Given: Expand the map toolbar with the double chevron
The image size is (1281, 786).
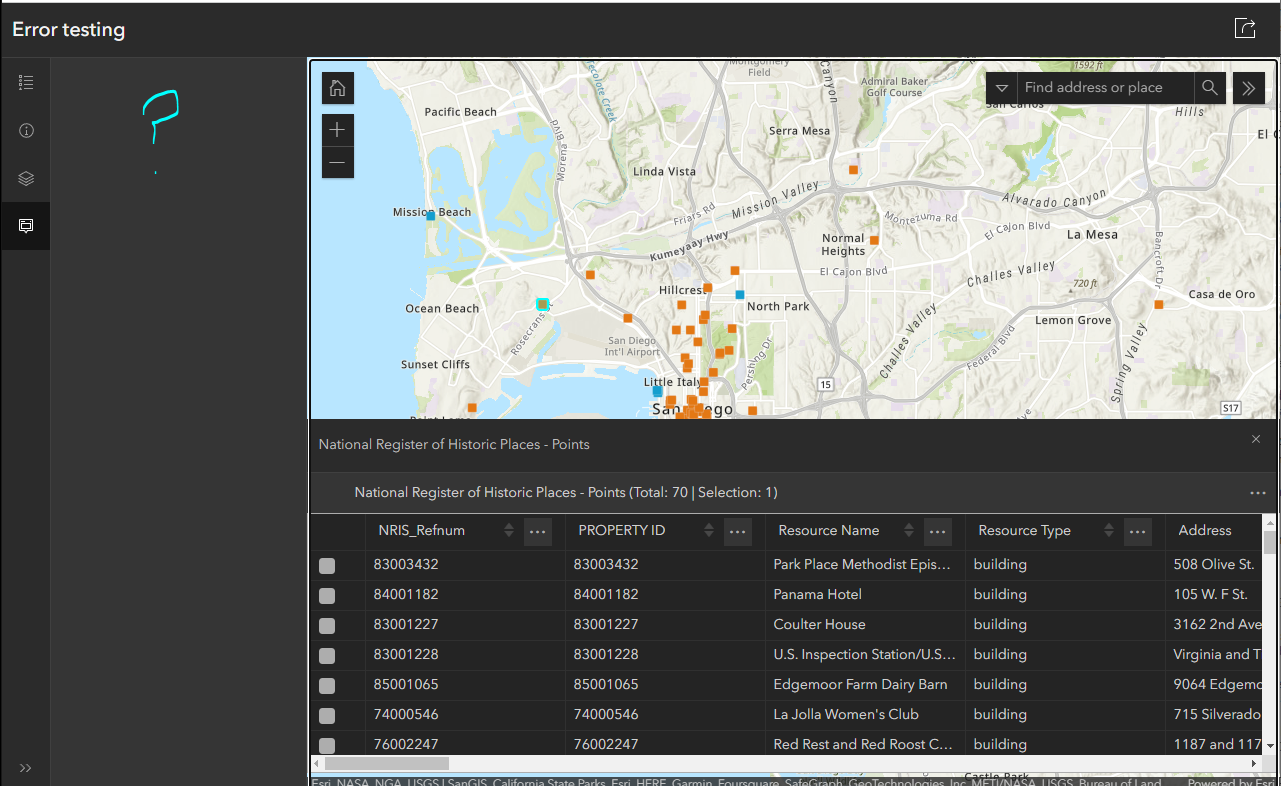Looking at the screenshot, I should click(1248, 87).
